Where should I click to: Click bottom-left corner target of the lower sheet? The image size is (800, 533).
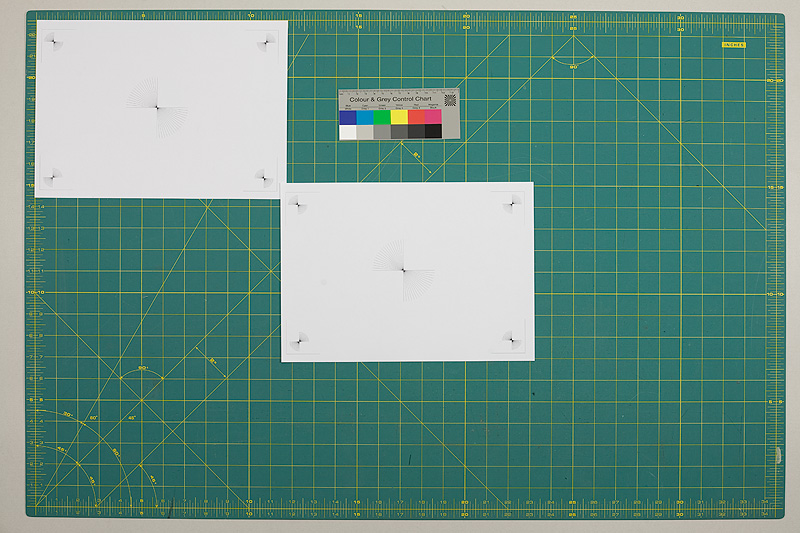(298, 340)
